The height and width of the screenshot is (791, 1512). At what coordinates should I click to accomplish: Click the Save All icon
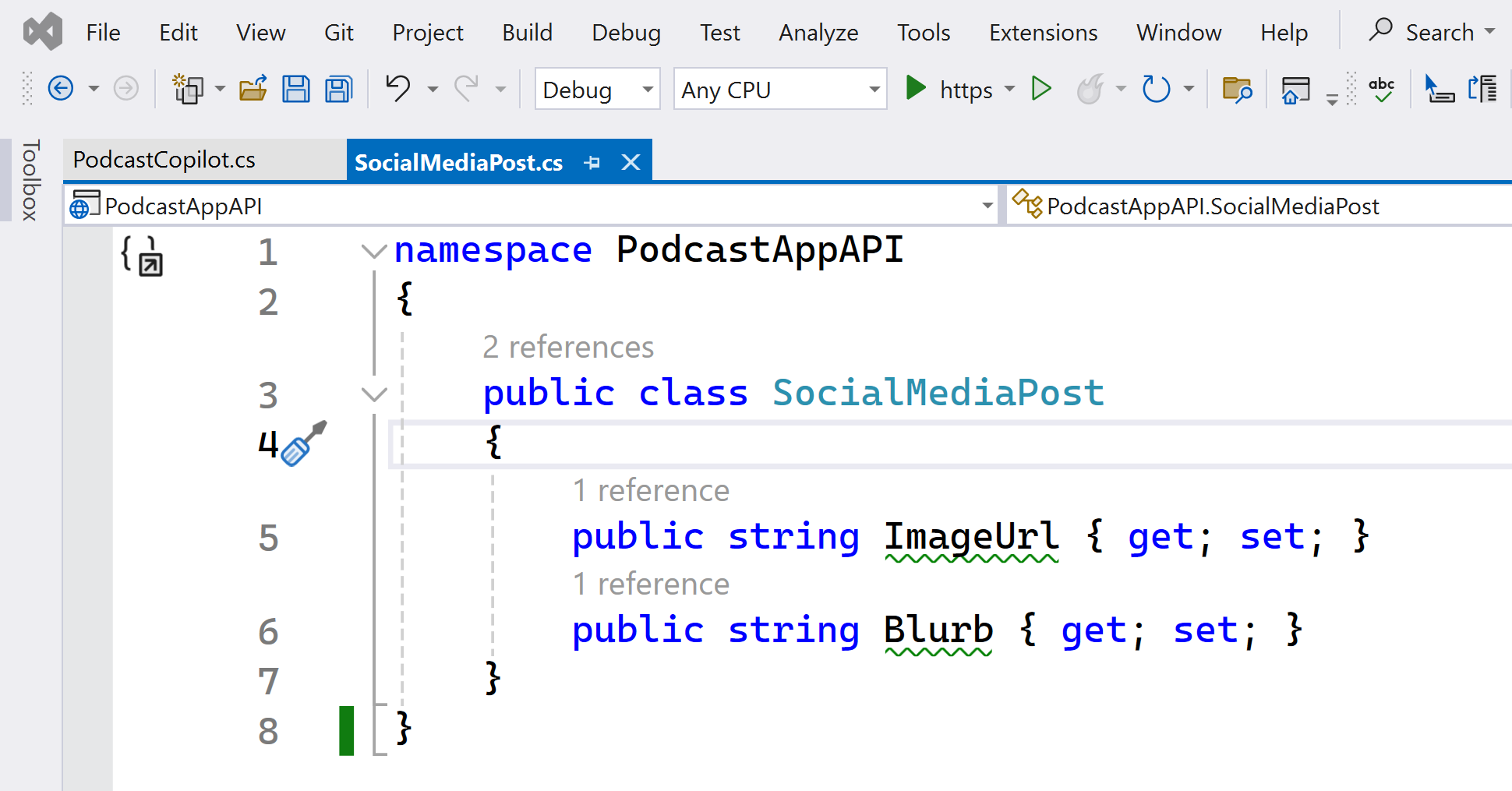(337, 89)
